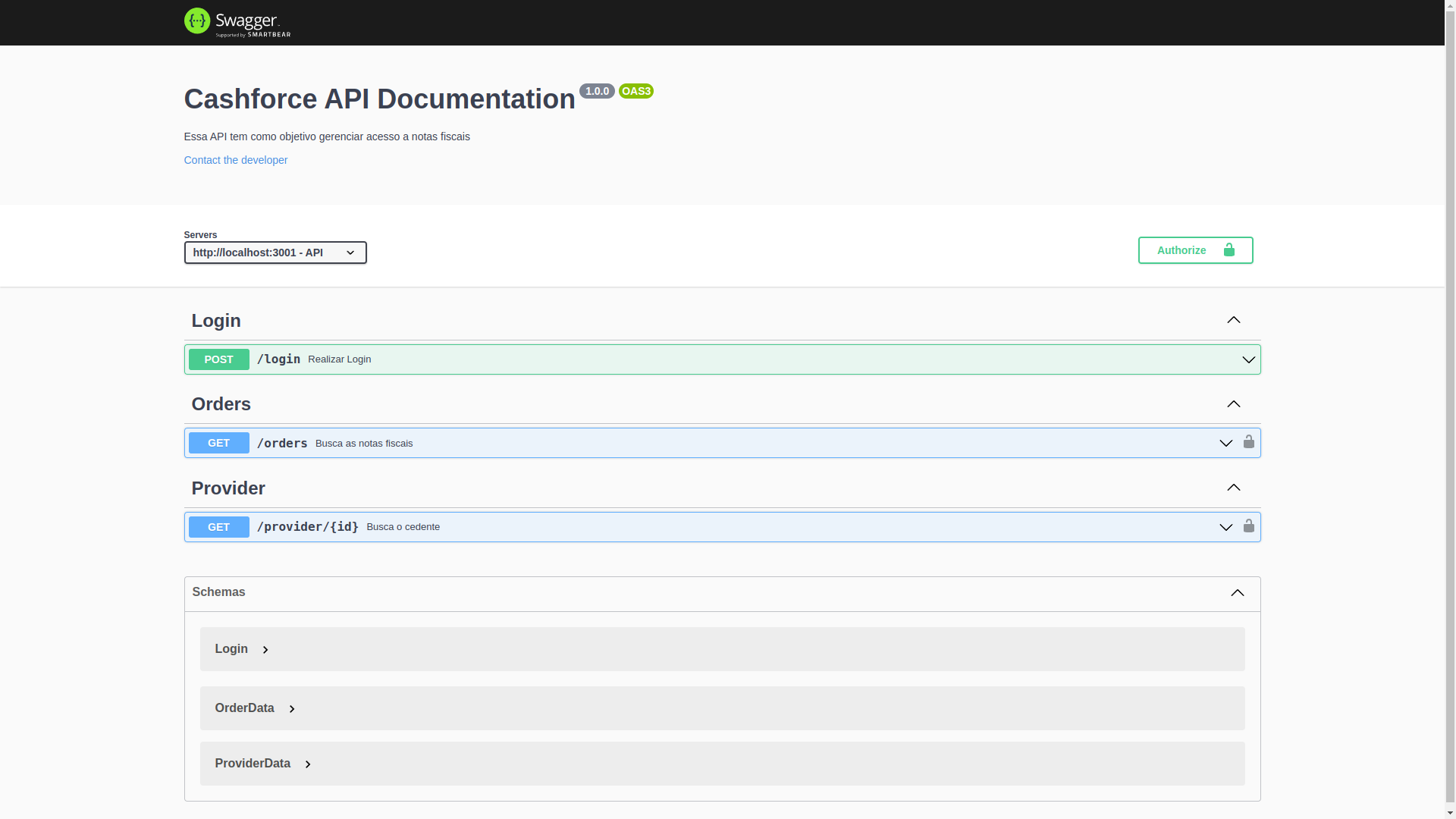Collapse the Provider section with its arrow
This screenshot has width=1456, height=819.
pos(1233,488)
